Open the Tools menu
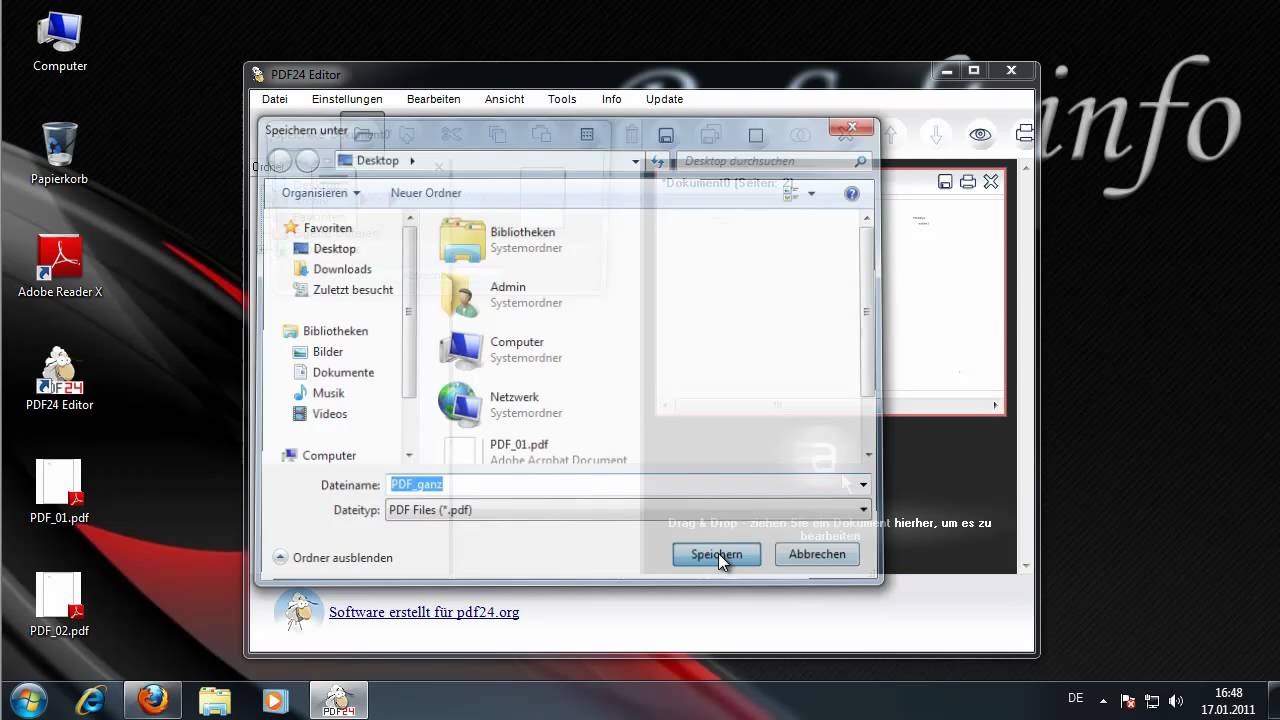Image resolution: width=1280 pixels, height=720 pixels. click(562, 99)
